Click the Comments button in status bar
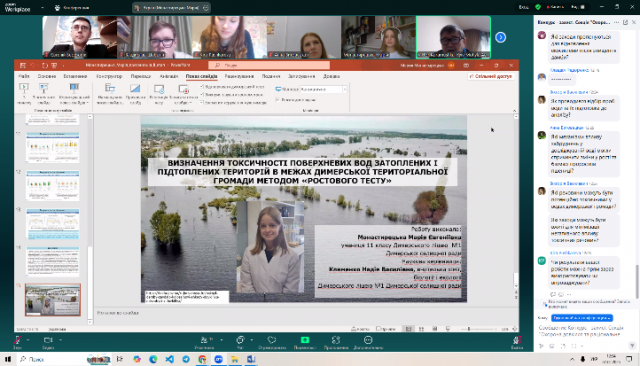Viewport: 640px width, 366px height. coord(386,328)
